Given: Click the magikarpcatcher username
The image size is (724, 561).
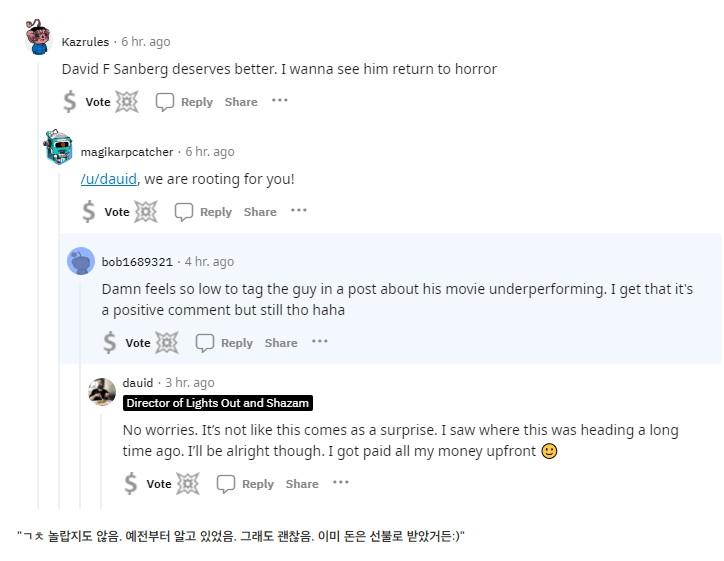Looking at the screenshot, I should point(127,152).
